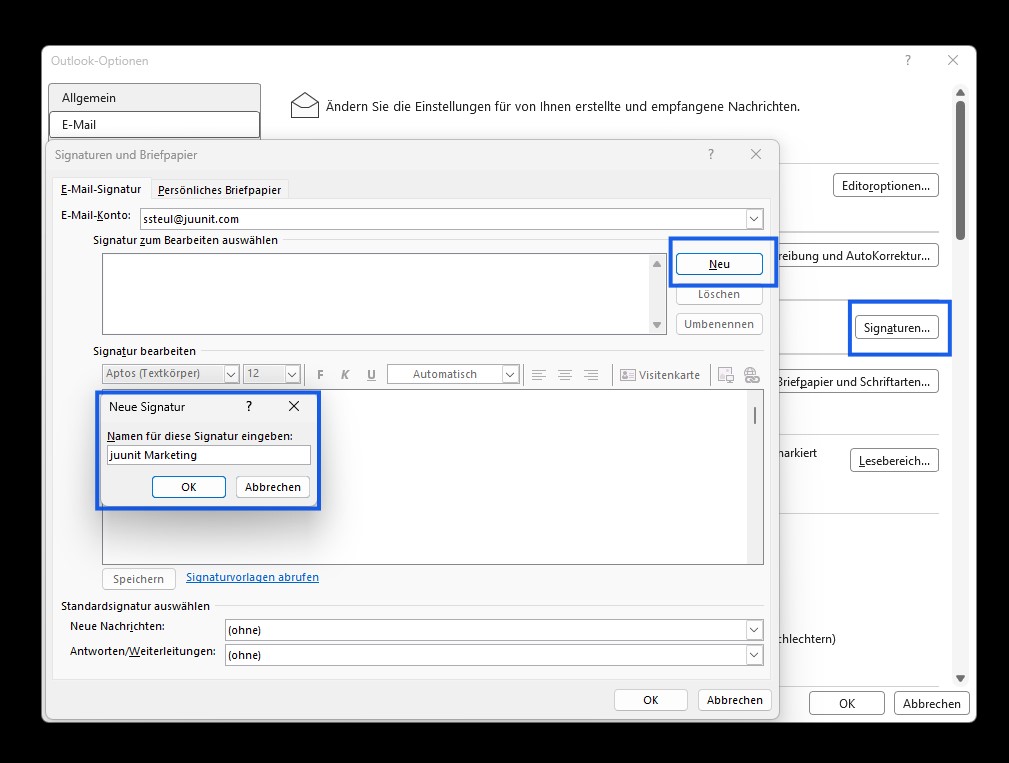1009x763 pixels.
Task: Click help icon in Signaturen und Briefpapier
Action: pos(710,154)
